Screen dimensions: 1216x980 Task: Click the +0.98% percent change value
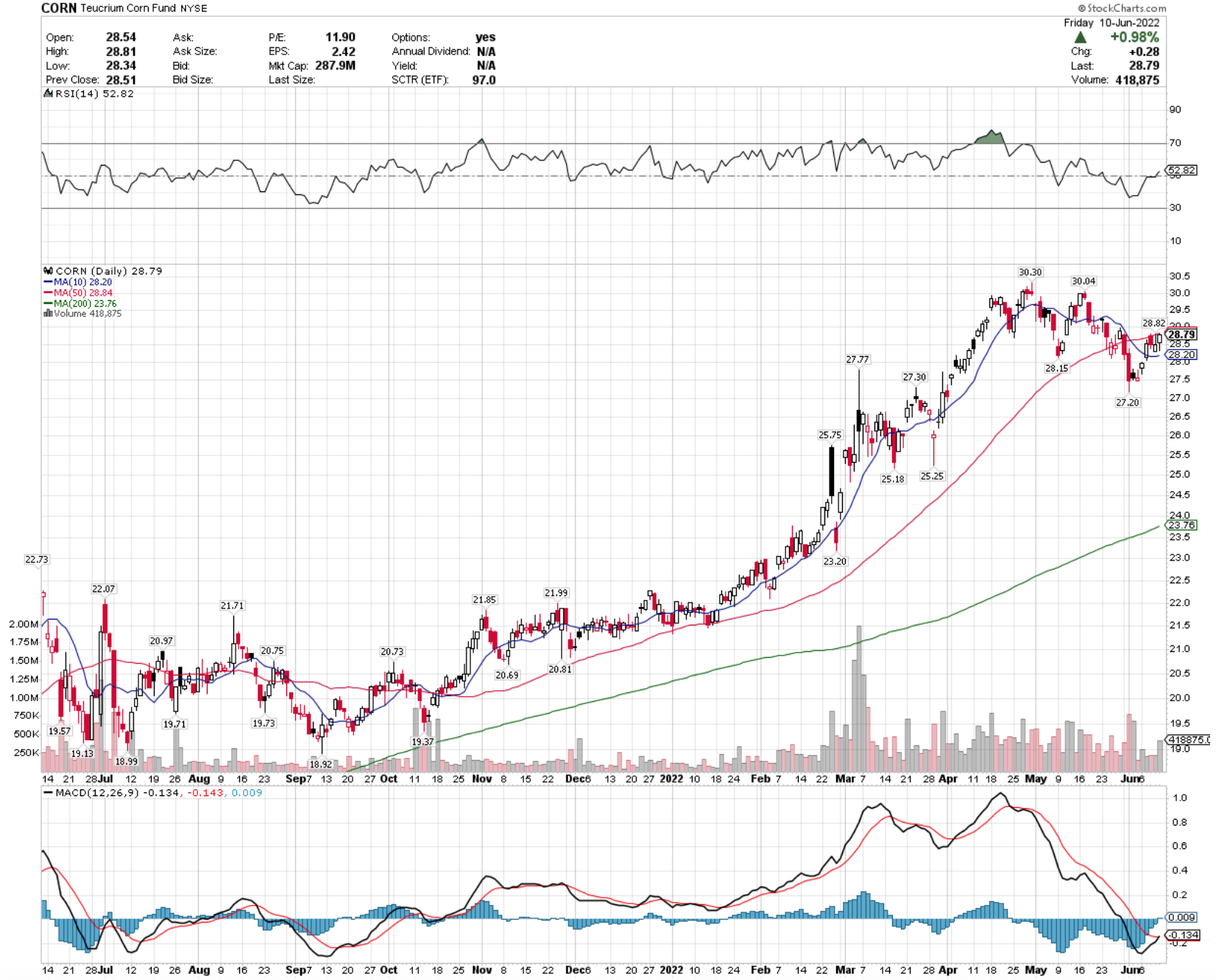(x=1135, y=37)
